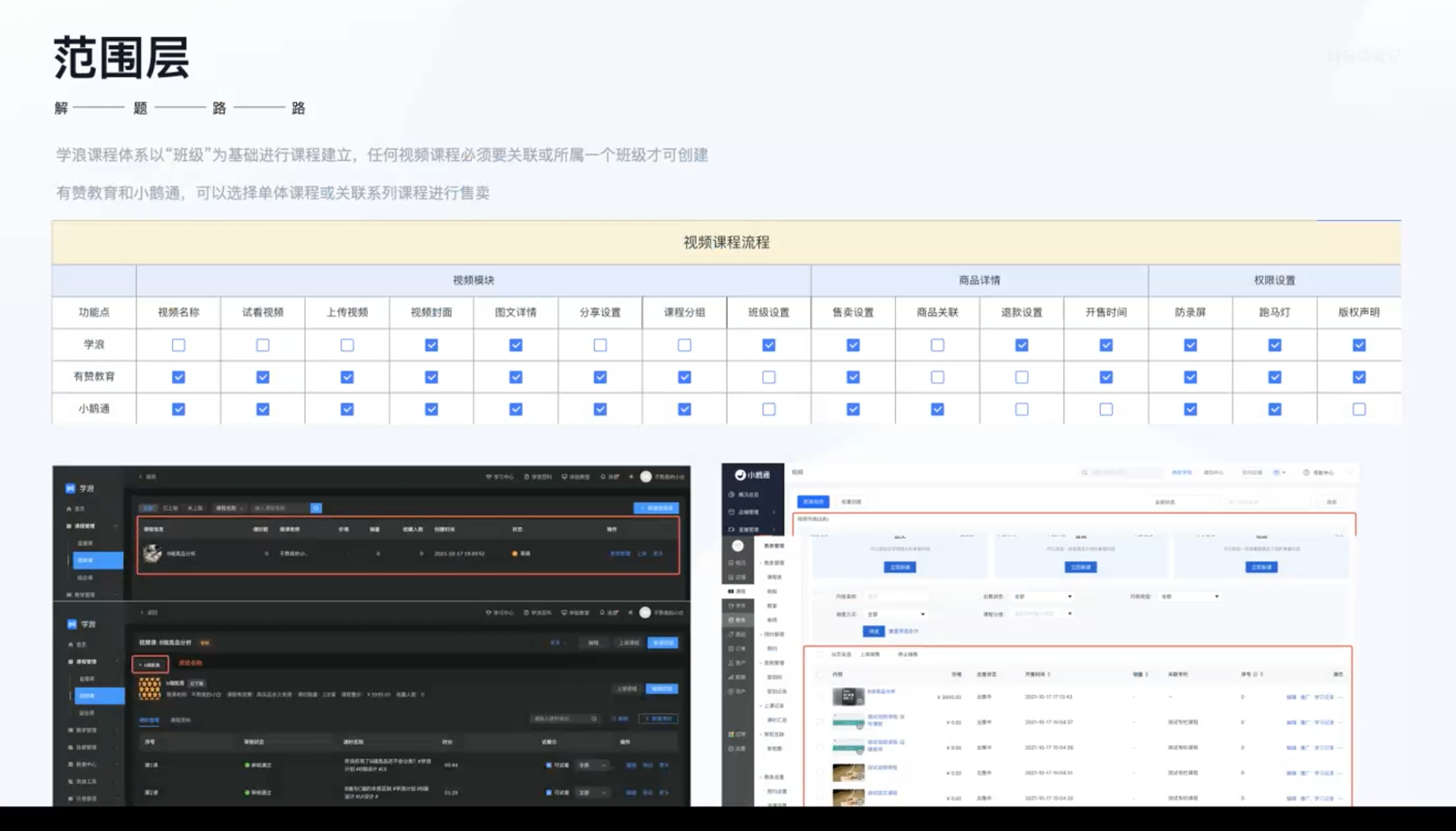
Task: Expand 直播管理 in 小鹅通 sidebar
Action: [x=752, y=529]
